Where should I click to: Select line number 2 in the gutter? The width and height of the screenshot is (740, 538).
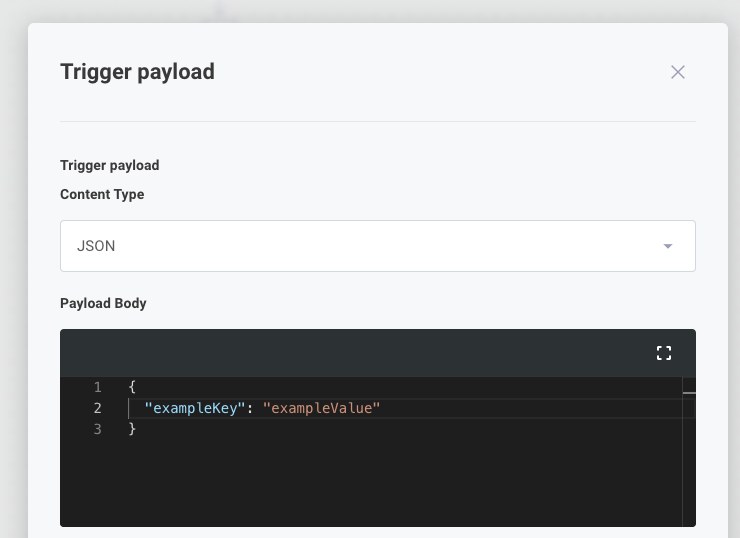[x=97, y=408]
